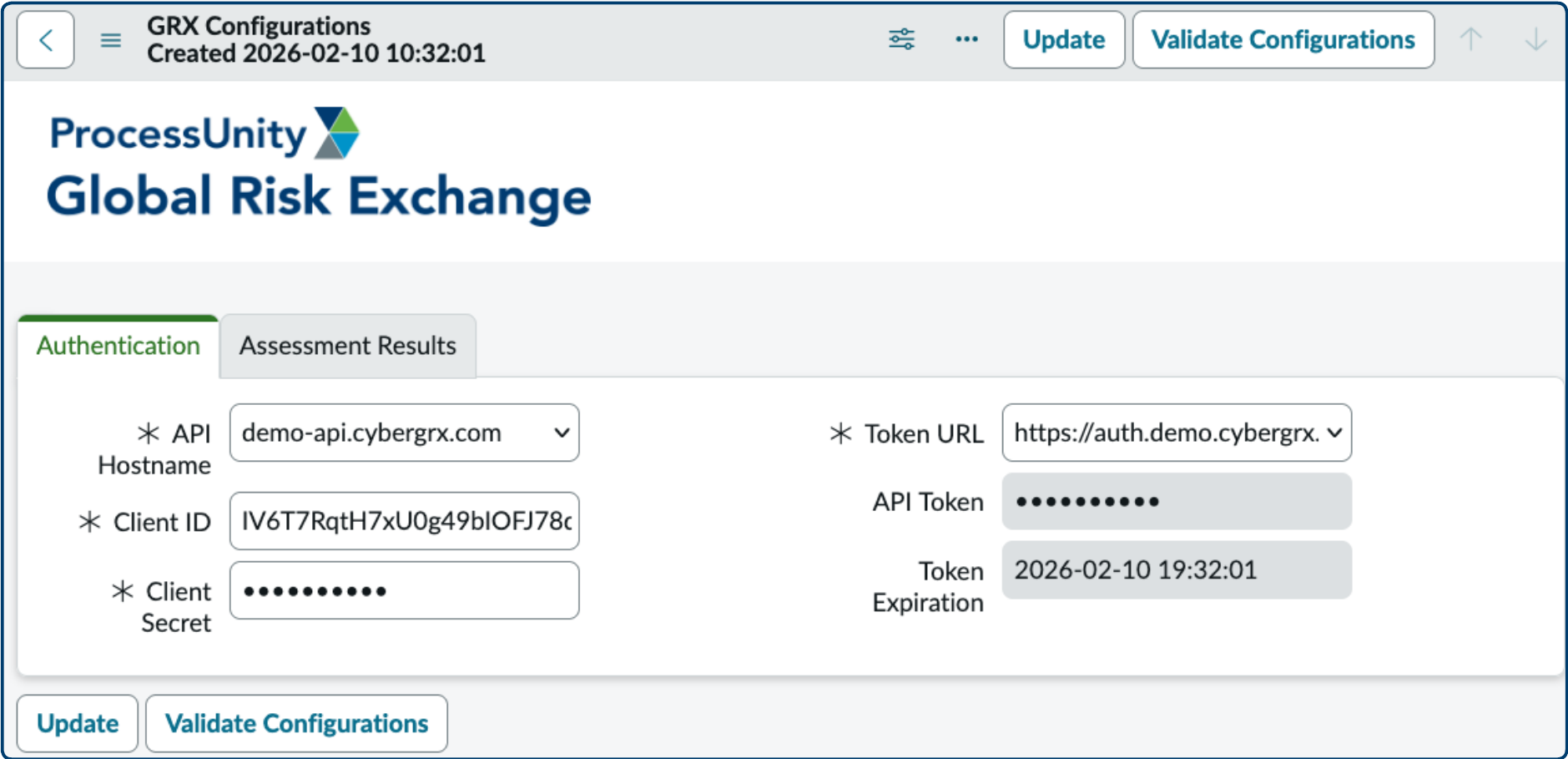Focus the Client Secret password field
This screenshot has height=759, width=1568.
(405, 590)
